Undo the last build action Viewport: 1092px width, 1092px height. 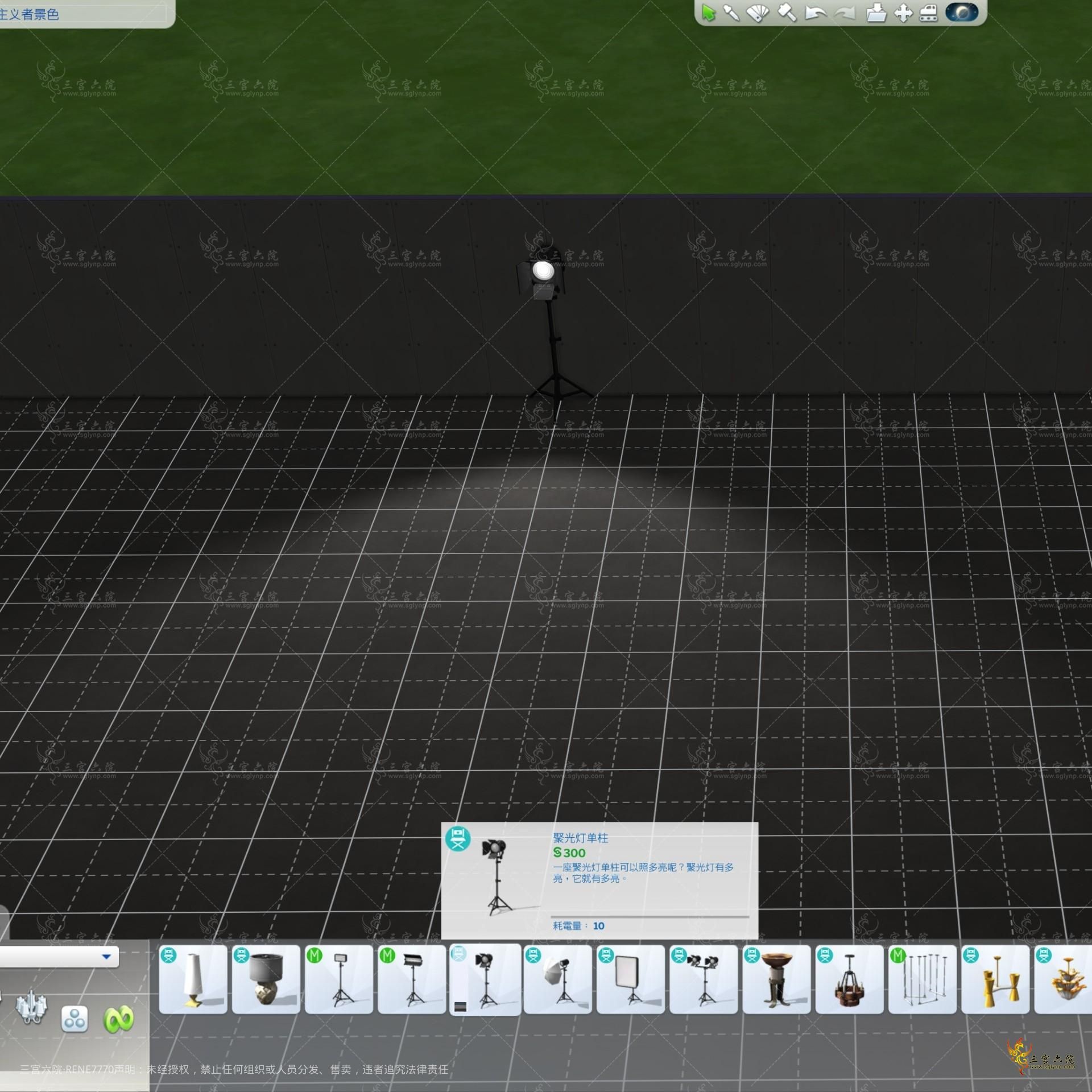[x=815, y=13]
